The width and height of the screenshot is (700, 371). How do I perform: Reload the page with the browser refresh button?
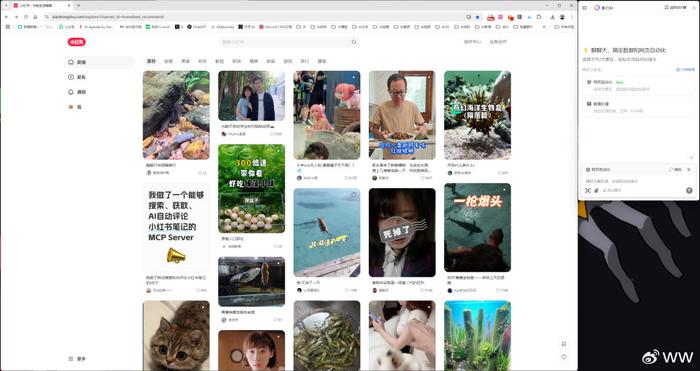(26, 17)
